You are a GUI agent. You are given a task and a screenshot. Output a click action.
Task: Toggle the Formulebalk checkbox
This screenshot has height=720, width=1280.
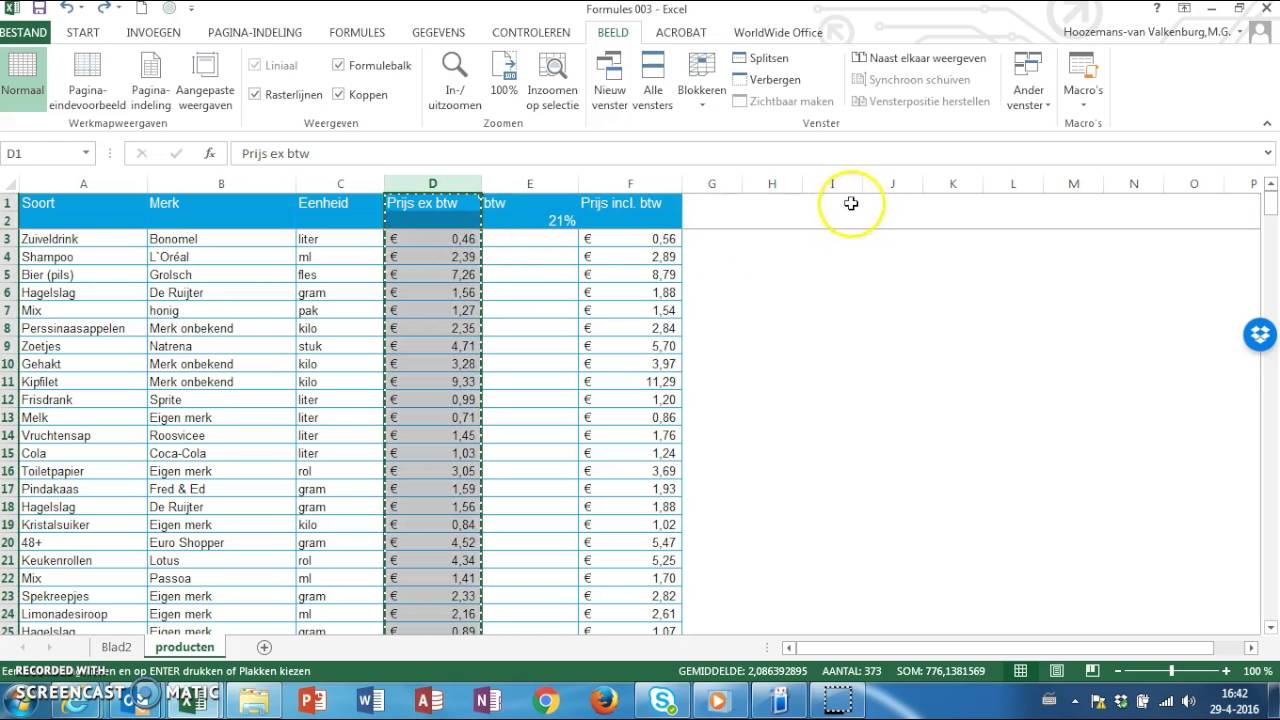[372, 65]
